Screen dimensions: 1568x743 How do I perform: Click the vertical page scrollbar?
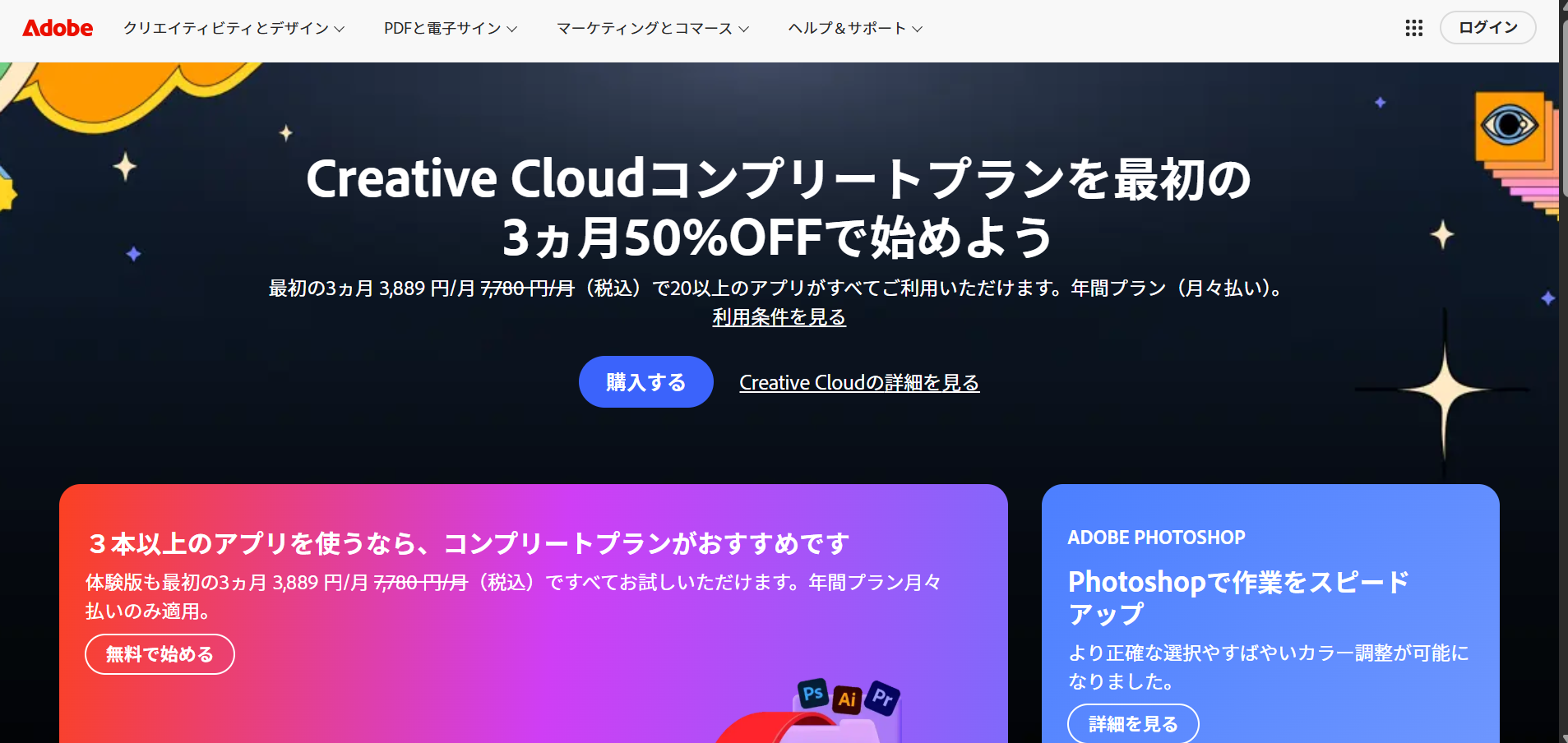coord(1563,371)
